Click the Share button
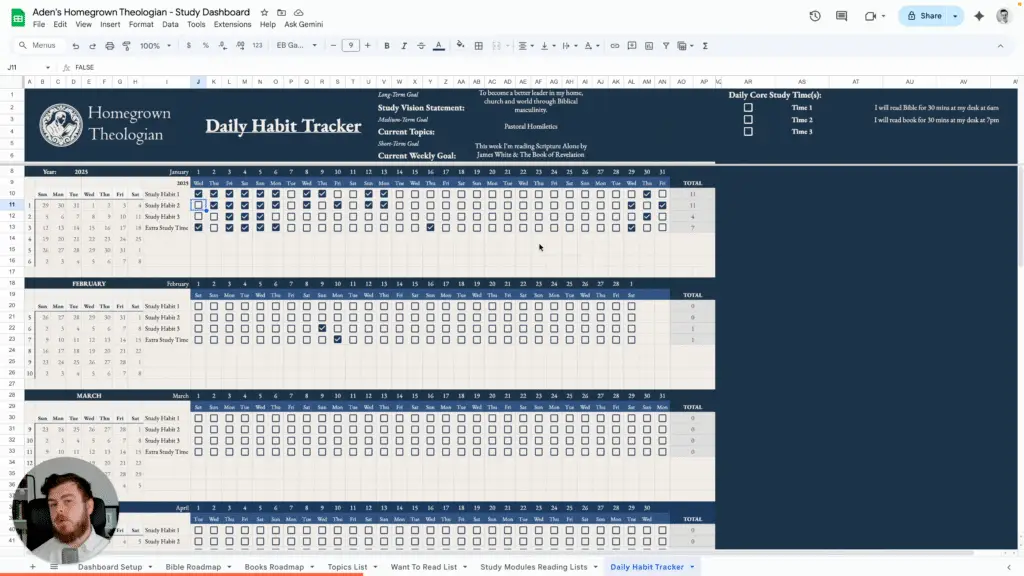Image resolution: width=1024 pixels, height=576 pixels. coord(922,16)
